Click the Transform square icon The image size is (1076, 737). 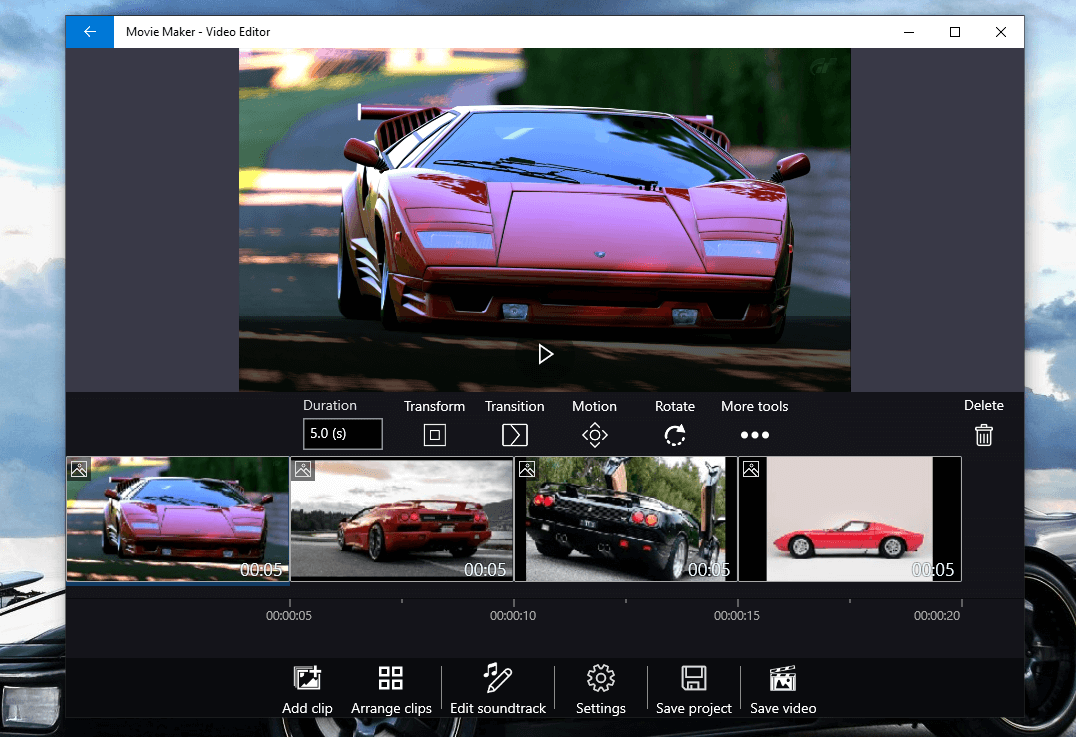[434, 434]
